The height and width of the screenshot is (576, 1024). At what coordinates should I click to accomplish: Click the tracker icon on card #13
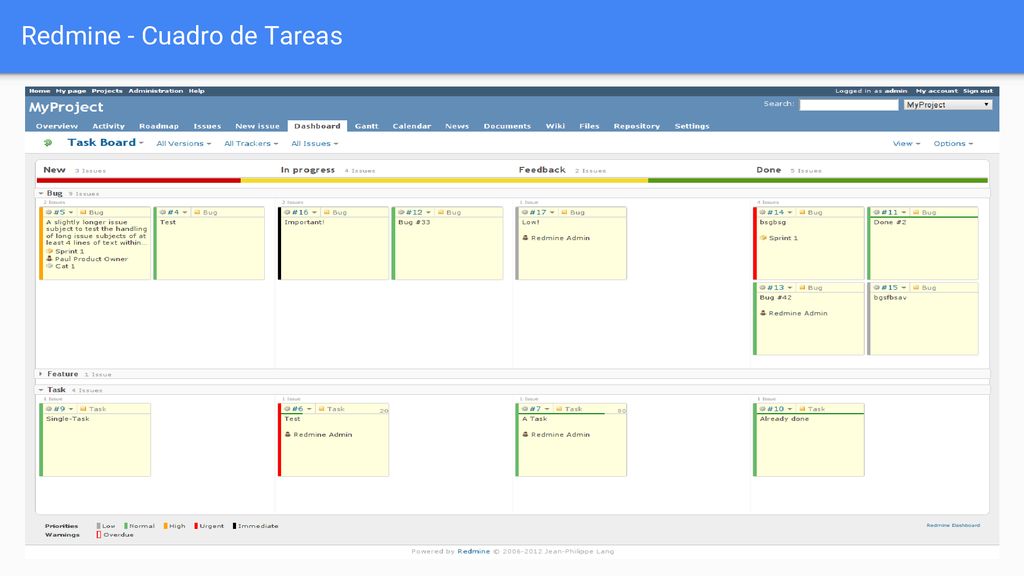click(803, 287)
